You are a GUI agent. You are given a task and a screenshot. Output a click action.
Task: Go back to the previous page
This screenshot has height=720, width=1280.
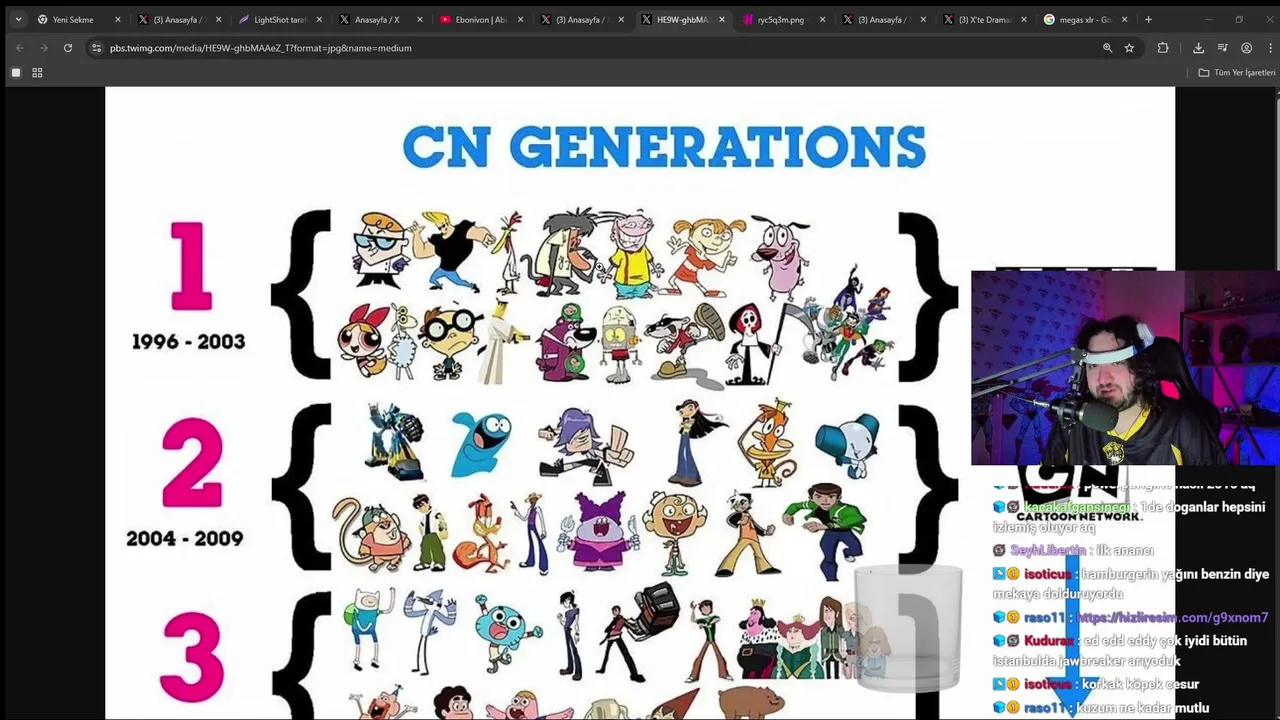[x=19, y=48]
